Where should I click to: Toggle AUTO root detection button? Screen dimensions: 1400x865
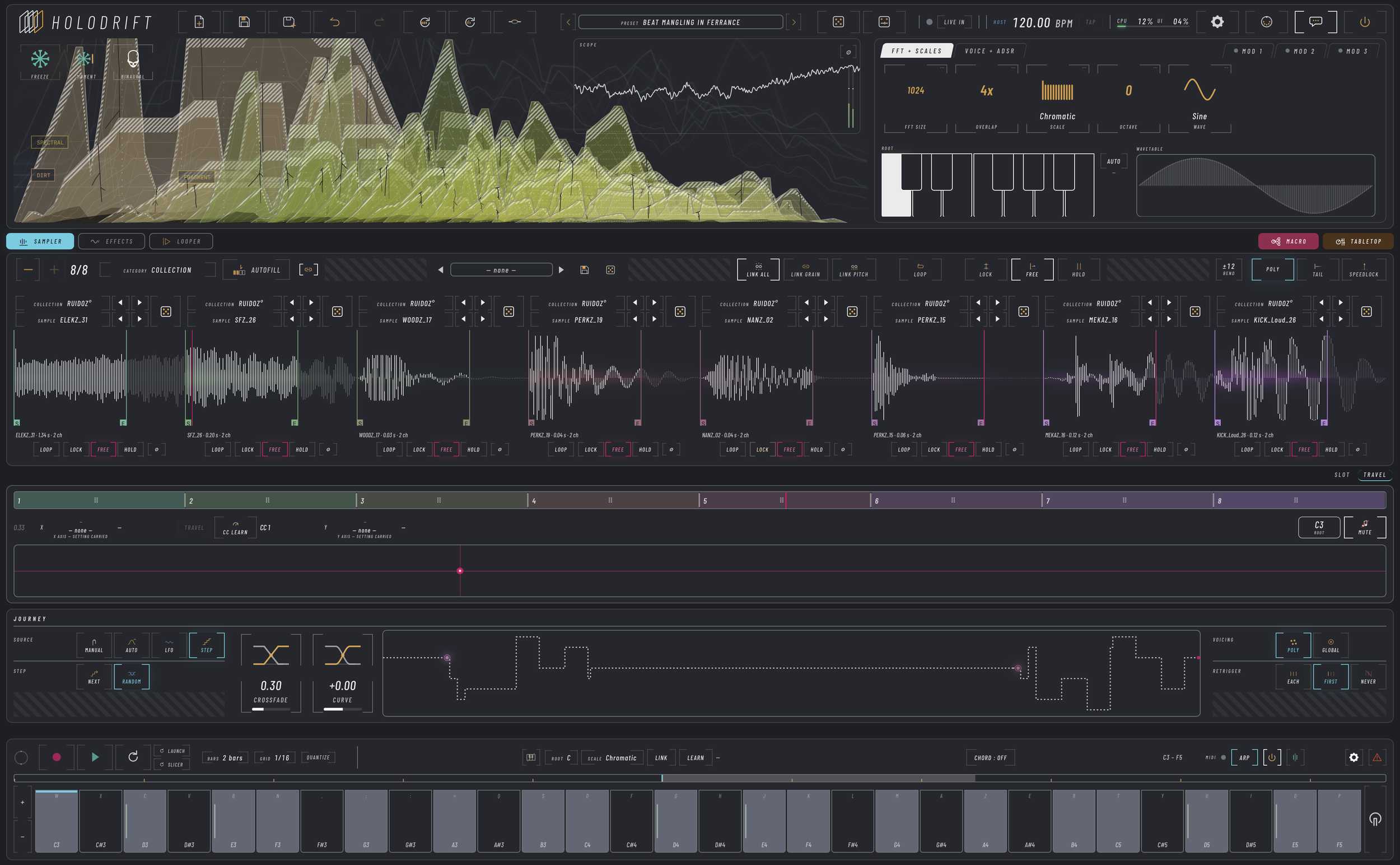click(1113, 161)
